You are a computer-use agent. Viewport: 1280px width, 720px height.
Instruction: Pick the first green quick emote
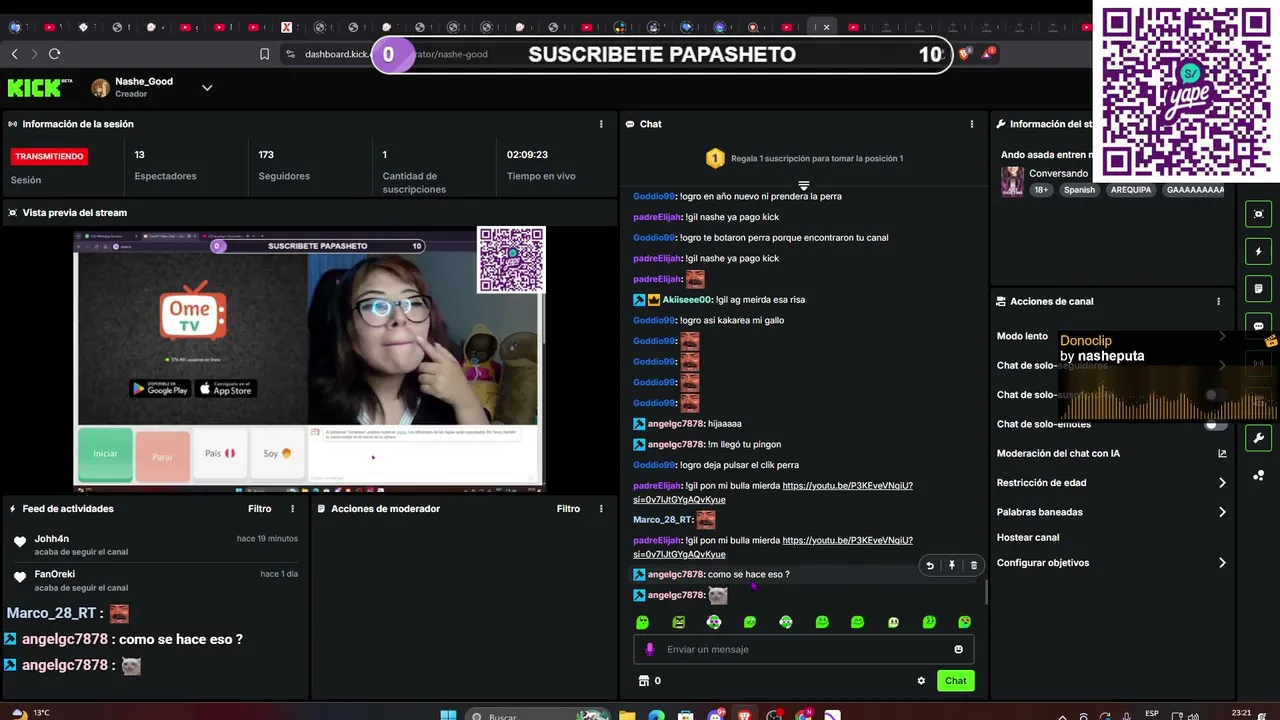click(x=643, y=622)
